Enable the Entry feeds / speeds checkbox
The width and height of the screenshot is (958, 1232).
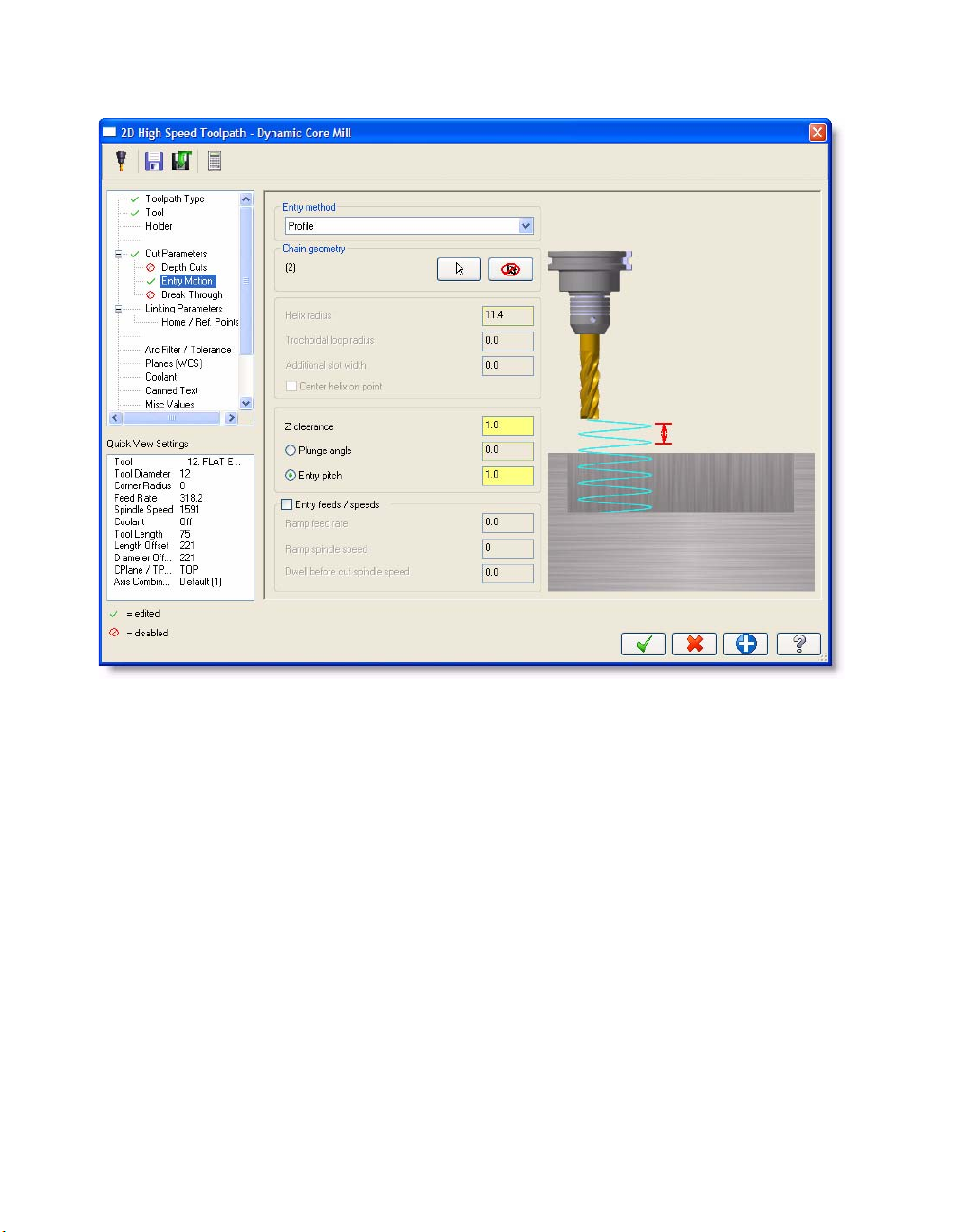287,505
